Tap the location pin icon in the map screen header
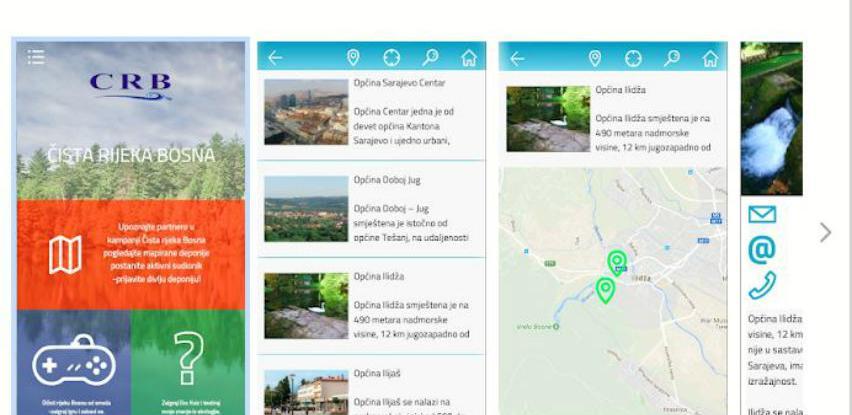The image size is (852, 415). pos(595,59)
